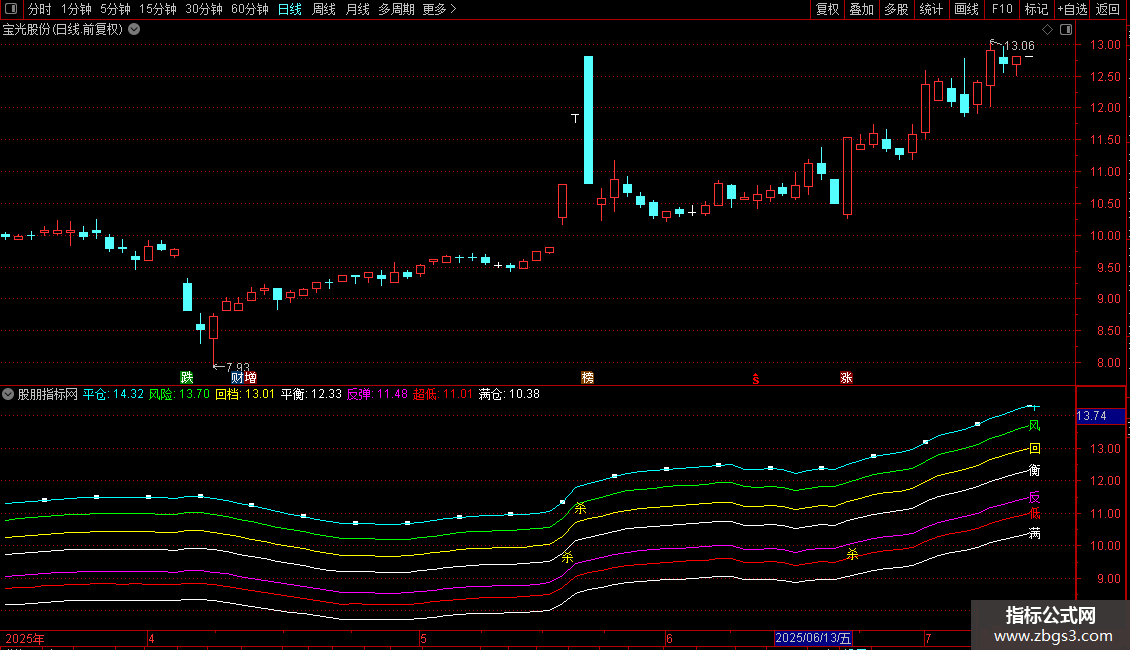Click the month 4 timeline label
Viewport: 1130px width, 650px height.
coord(151,638)
